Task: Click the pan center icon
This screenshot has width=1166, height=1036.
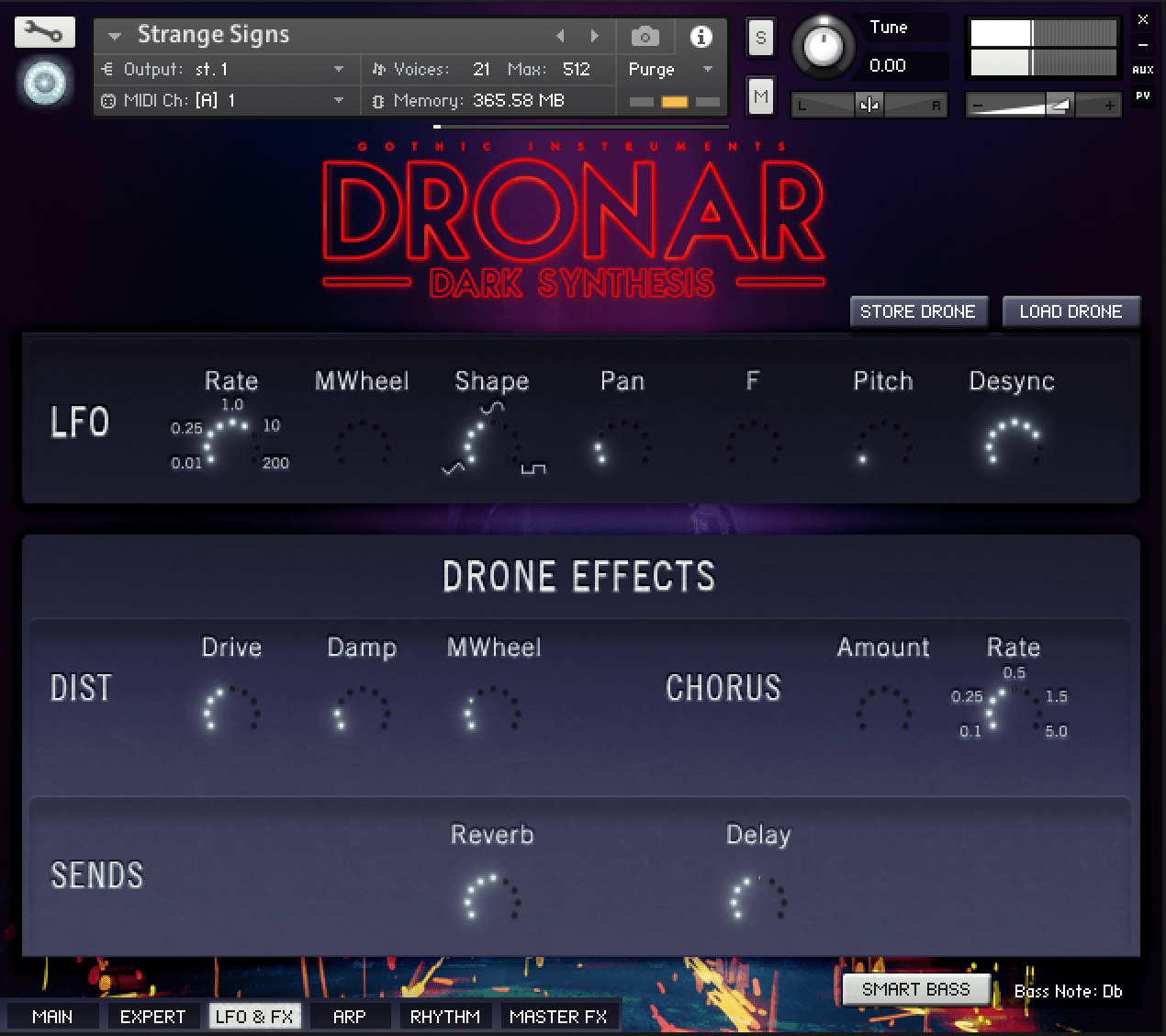Action: coord(869,106)
